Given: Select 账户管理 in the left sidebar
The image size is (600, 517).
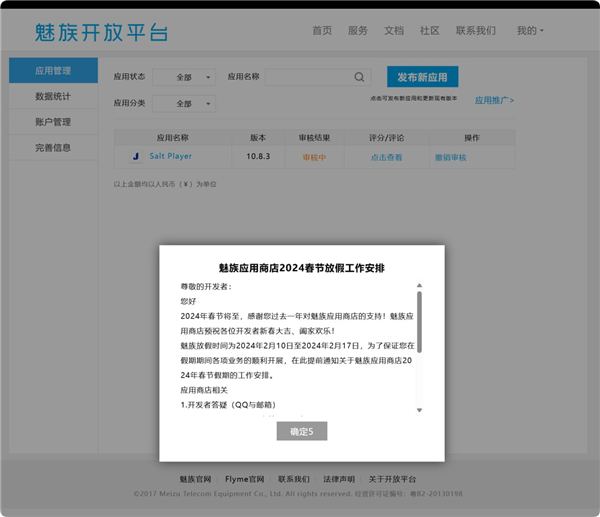Looking at the screenshot, I should click(53, 122).
